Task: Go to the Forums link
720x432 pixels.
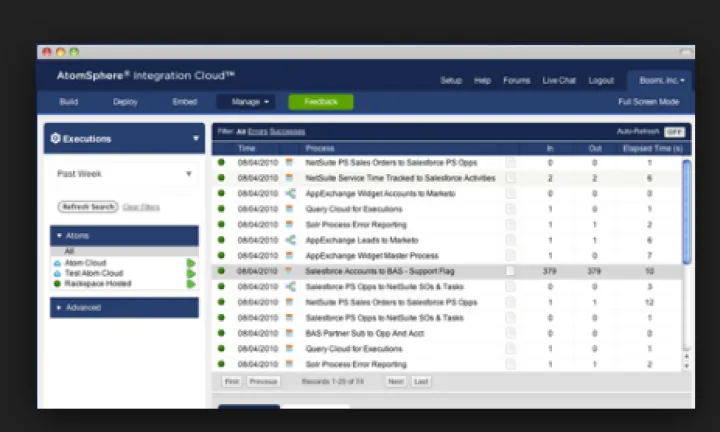Action: (517, 80)
